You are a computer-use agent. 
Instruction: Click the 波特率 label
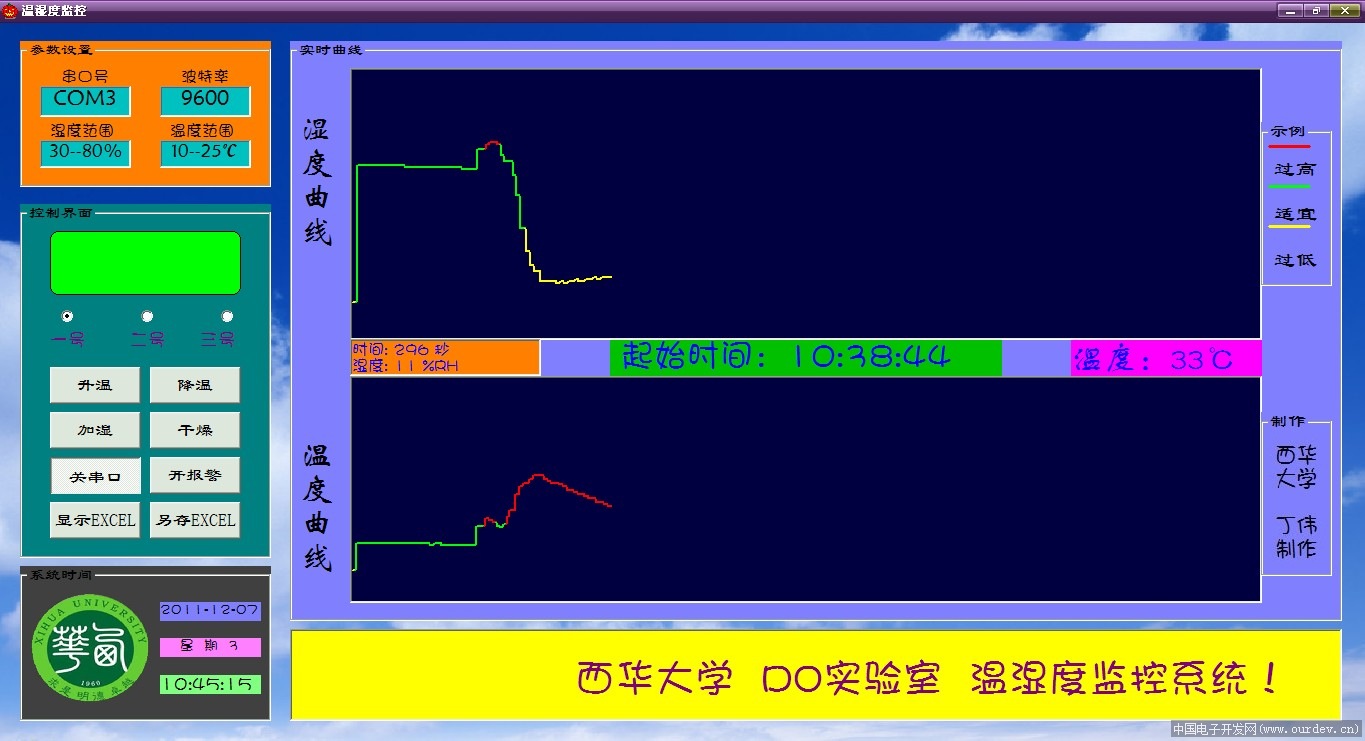tap(205, 76)
